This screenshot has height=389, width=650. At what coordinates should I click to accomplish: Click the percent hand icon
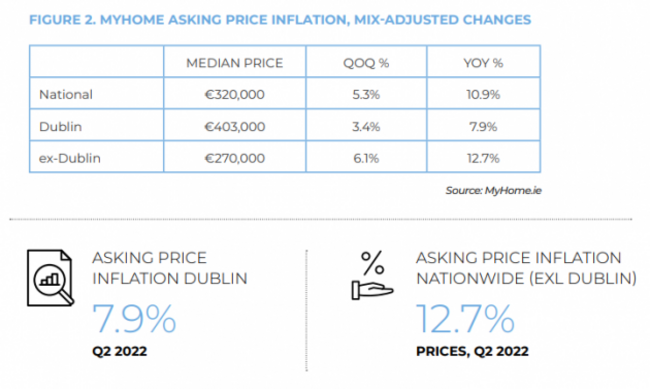(x=372, y=275)
